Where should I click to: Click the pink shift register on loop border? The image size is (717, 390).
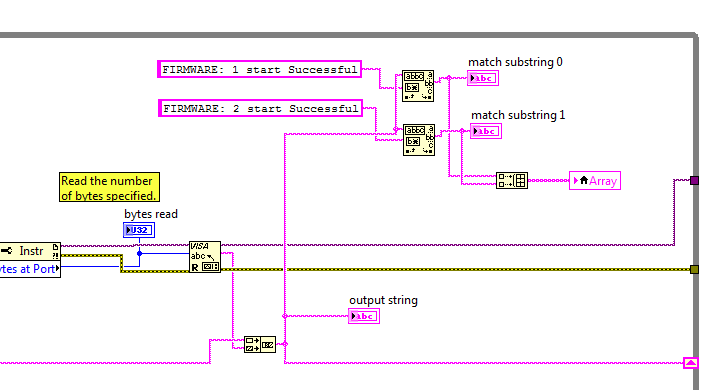[690, 363]
